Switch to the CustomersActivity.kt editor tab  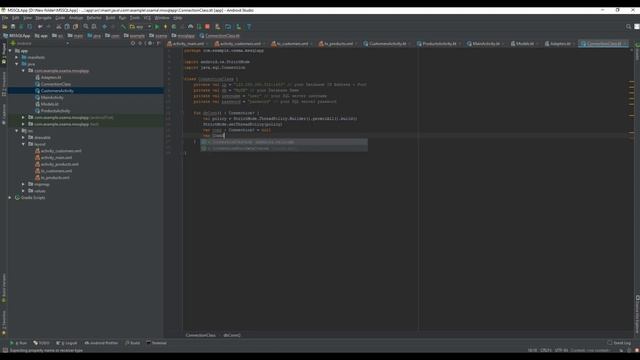point(387,44)
